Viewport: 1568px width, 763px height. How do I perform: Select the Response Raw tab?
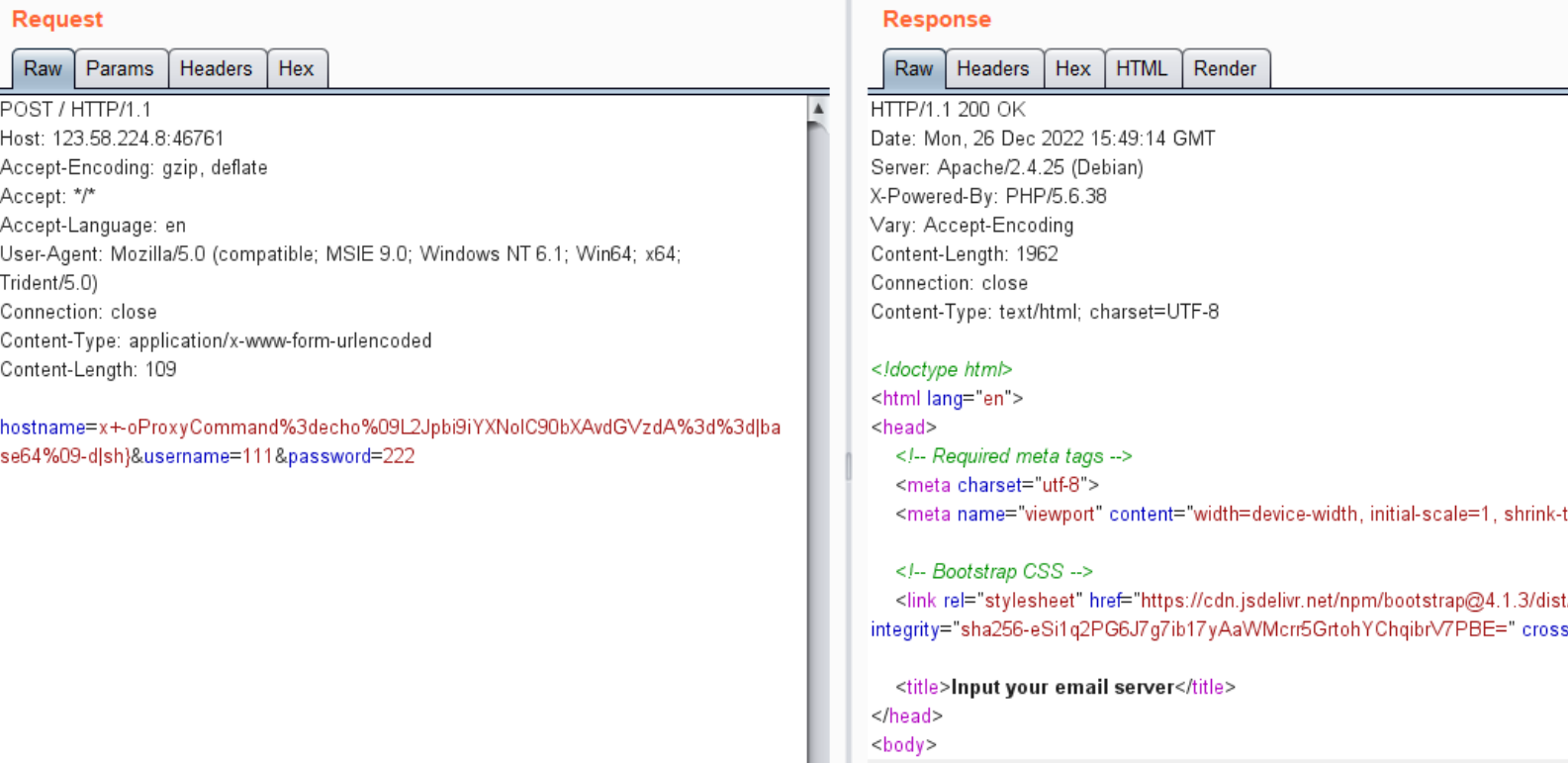pyautogui.click(x=913, y=68)
